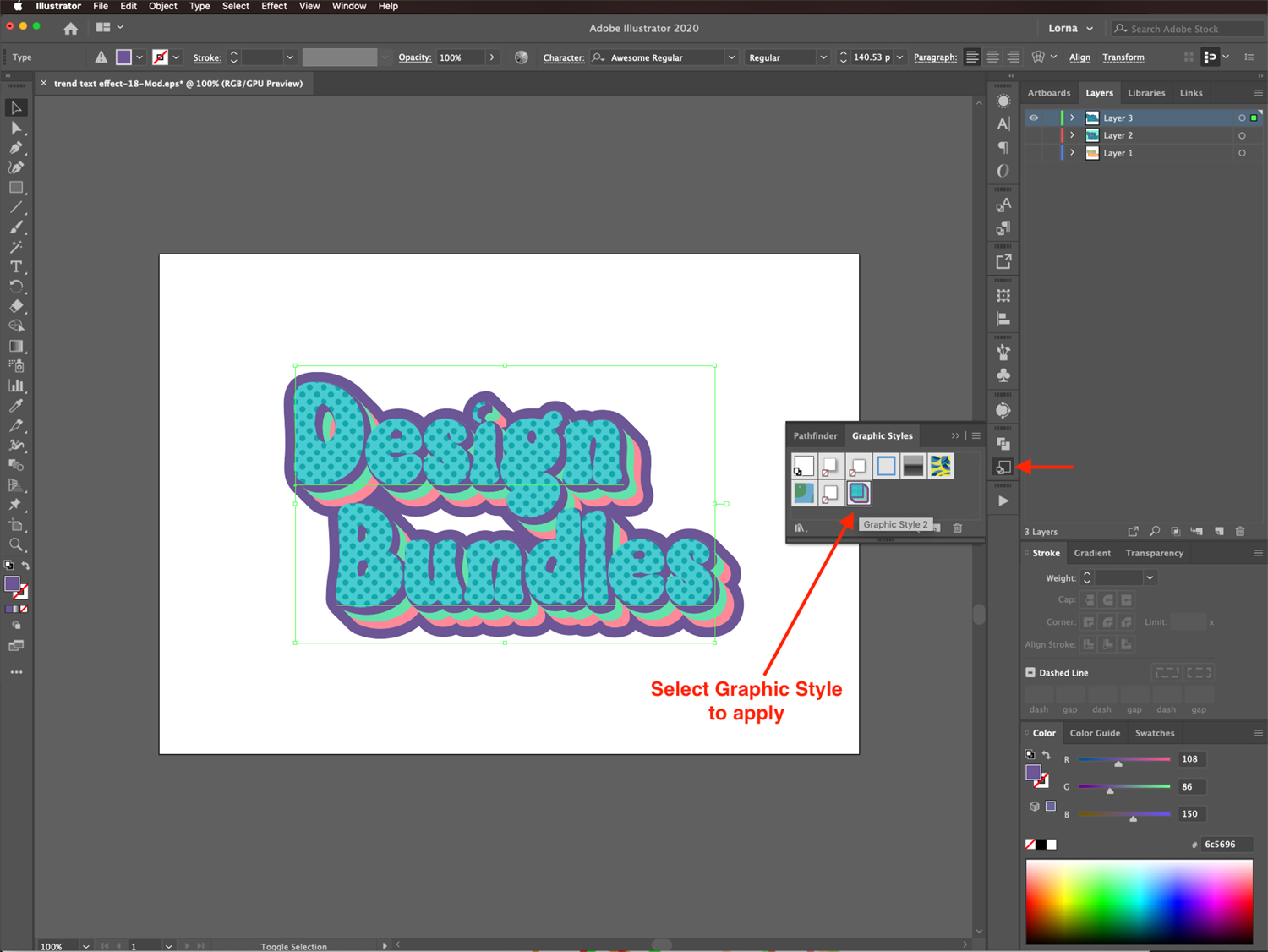Image resolution: width=1268 pixels, height=952 pixels.
Task: Click the Home icon in the top bar
Action: tap(71, 28)
